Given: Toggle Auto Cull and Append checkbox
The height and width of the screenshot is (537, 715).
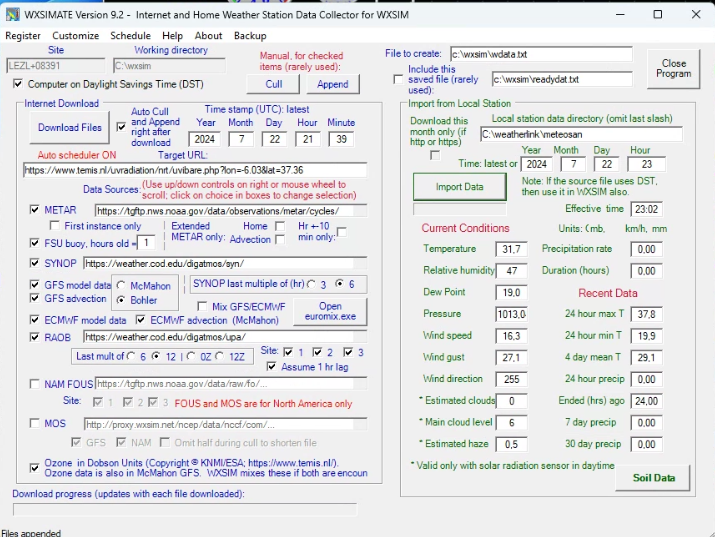Looking at the screenshot, I should point(121,127).
